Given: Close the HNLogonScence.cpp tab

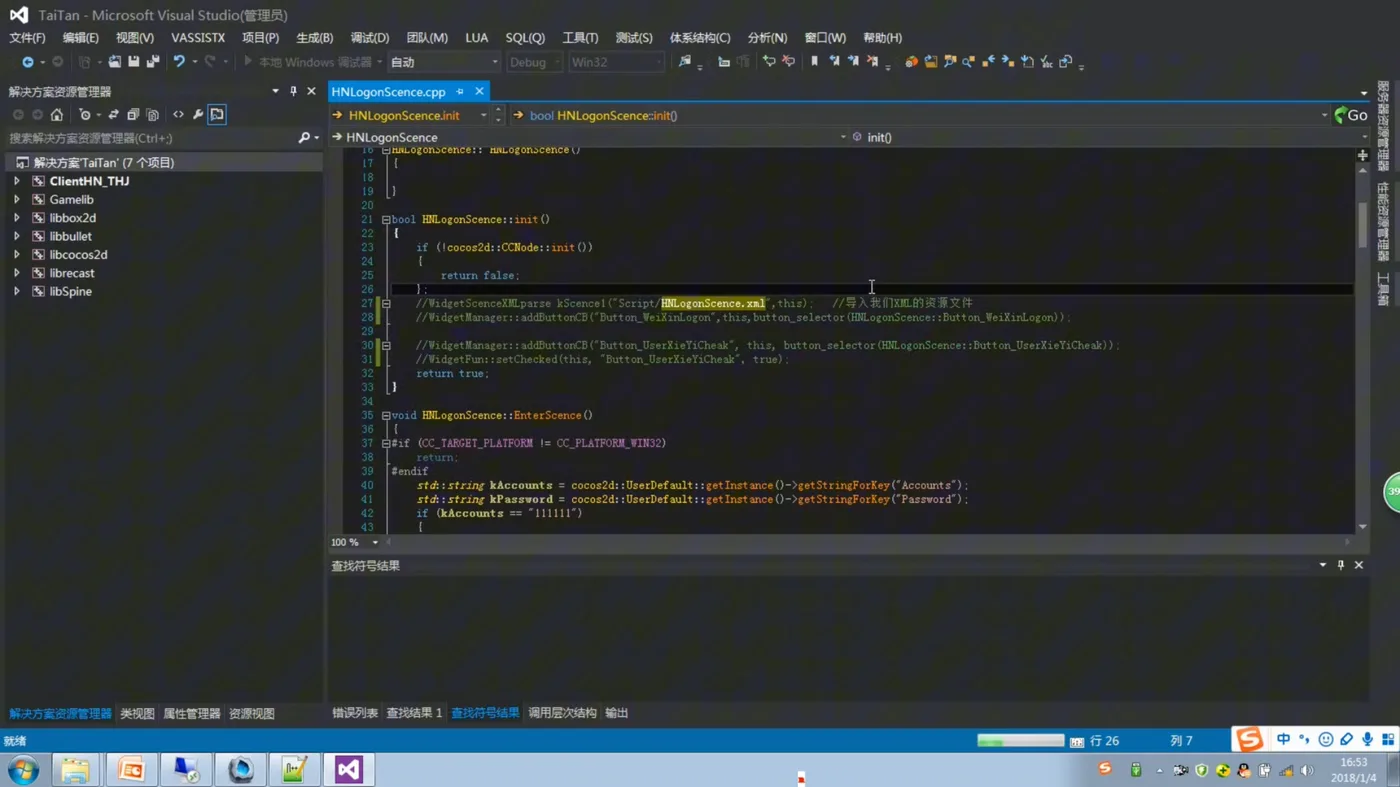Looking at the screenshot, I should click(479, 92).
